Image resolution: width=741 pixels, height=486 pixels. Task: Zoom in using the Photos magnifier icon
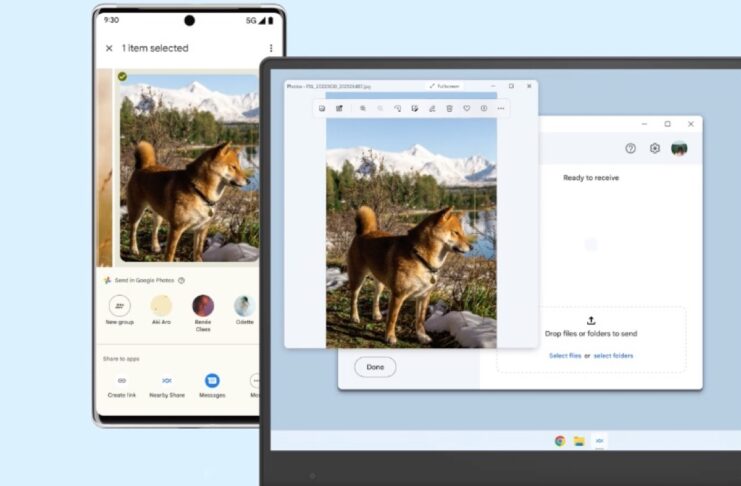tap(362, 108)
